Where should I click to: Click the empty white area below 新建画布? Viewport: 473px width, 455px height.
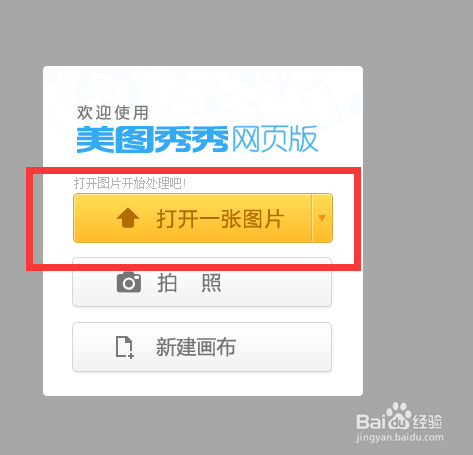tap(203, 384)
